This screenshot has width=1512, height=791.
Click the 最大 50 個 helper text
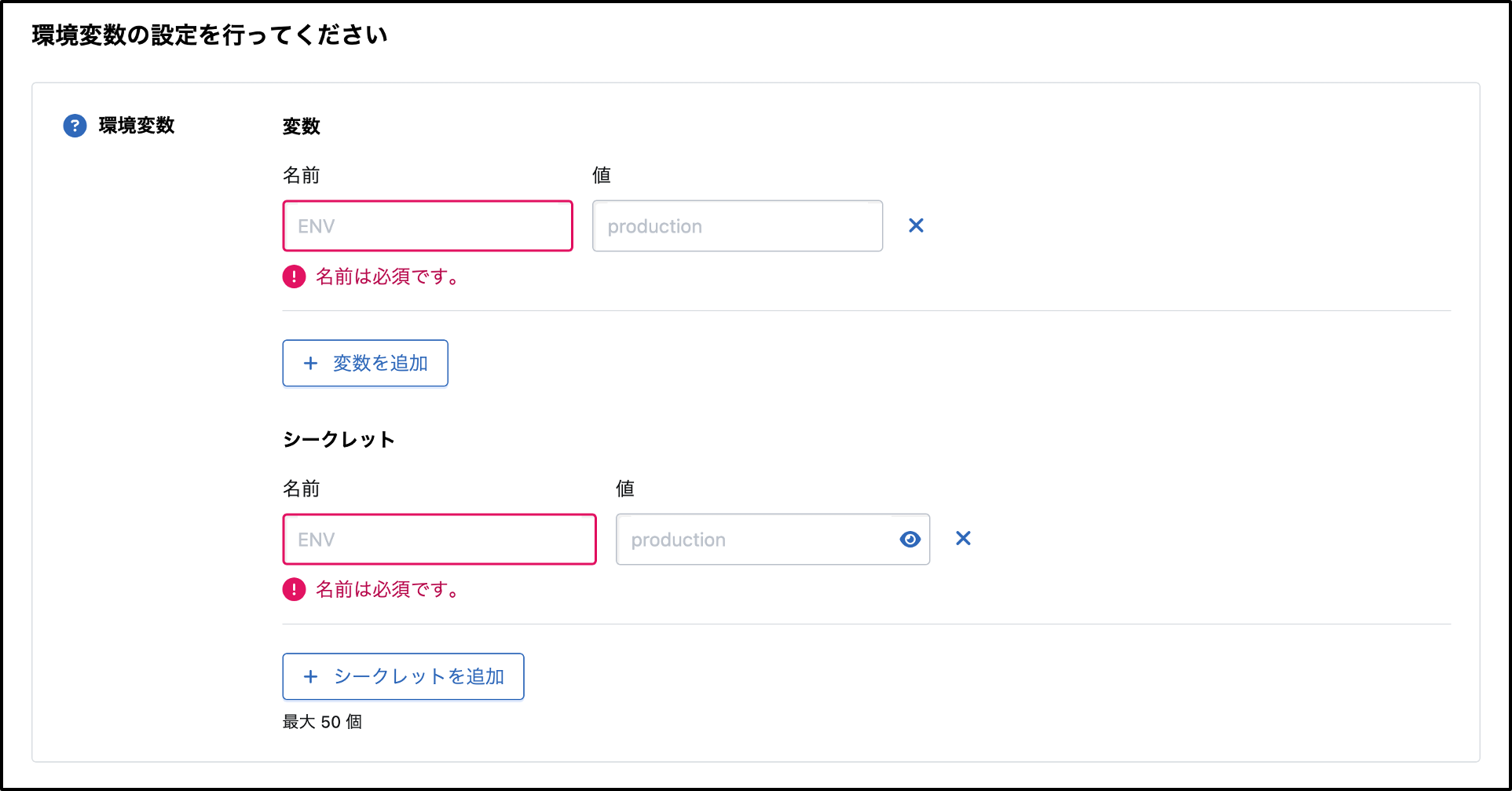coord(322,722)
